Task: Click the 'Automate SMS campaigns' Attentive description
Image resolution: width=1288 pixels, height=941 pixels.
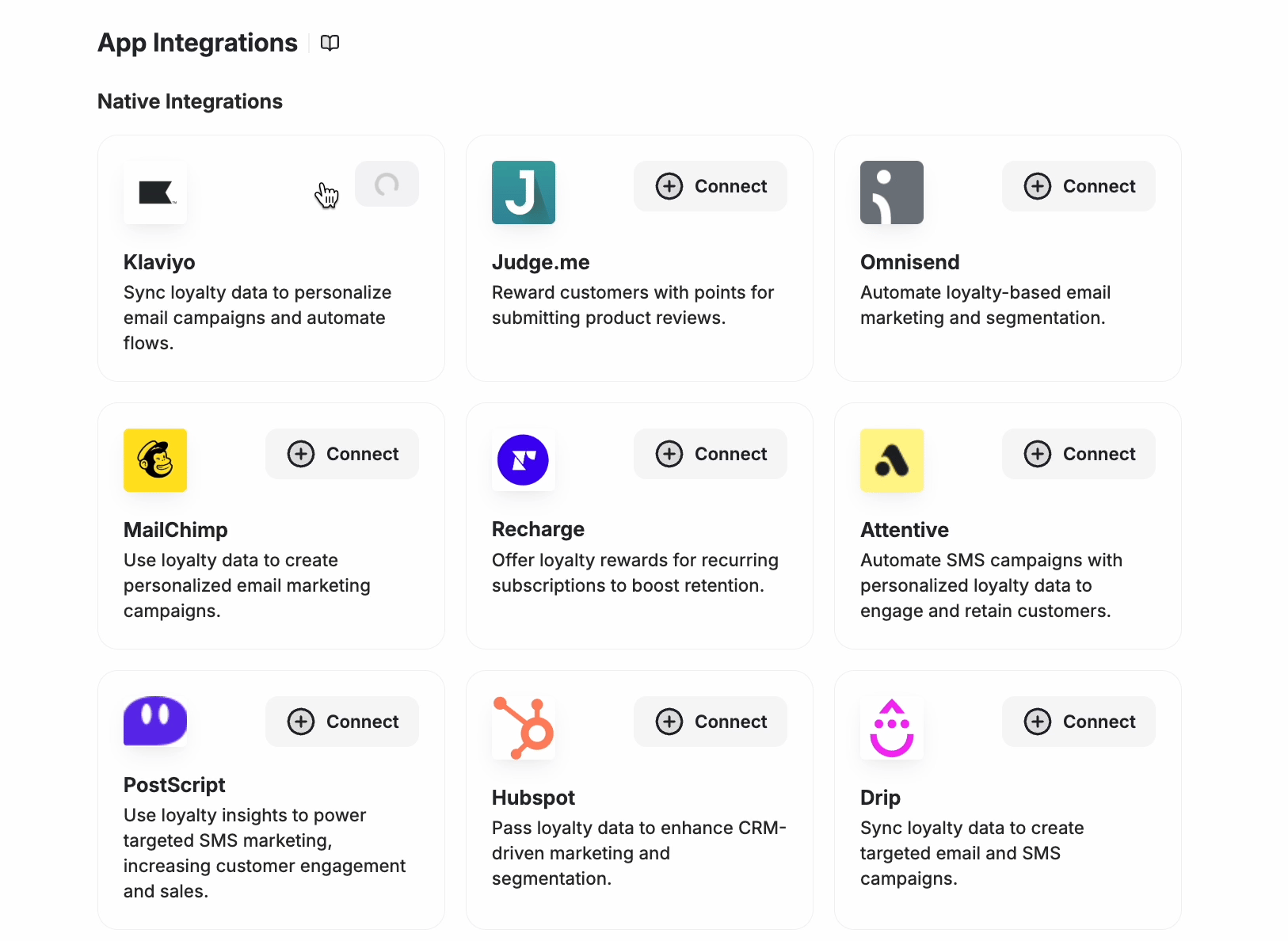Action: click(992, 585)
